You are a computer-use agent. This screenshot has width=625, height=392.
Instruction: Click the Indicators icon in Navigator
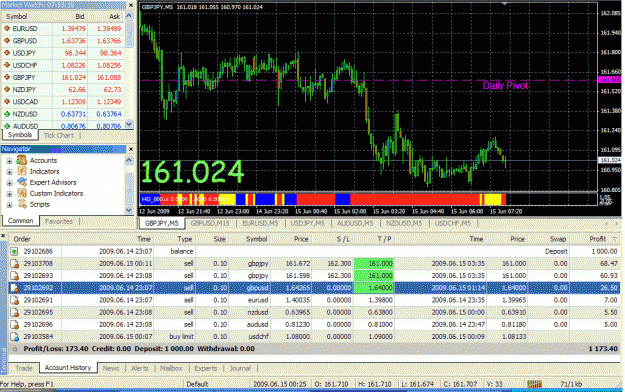(x=22, y=171)
